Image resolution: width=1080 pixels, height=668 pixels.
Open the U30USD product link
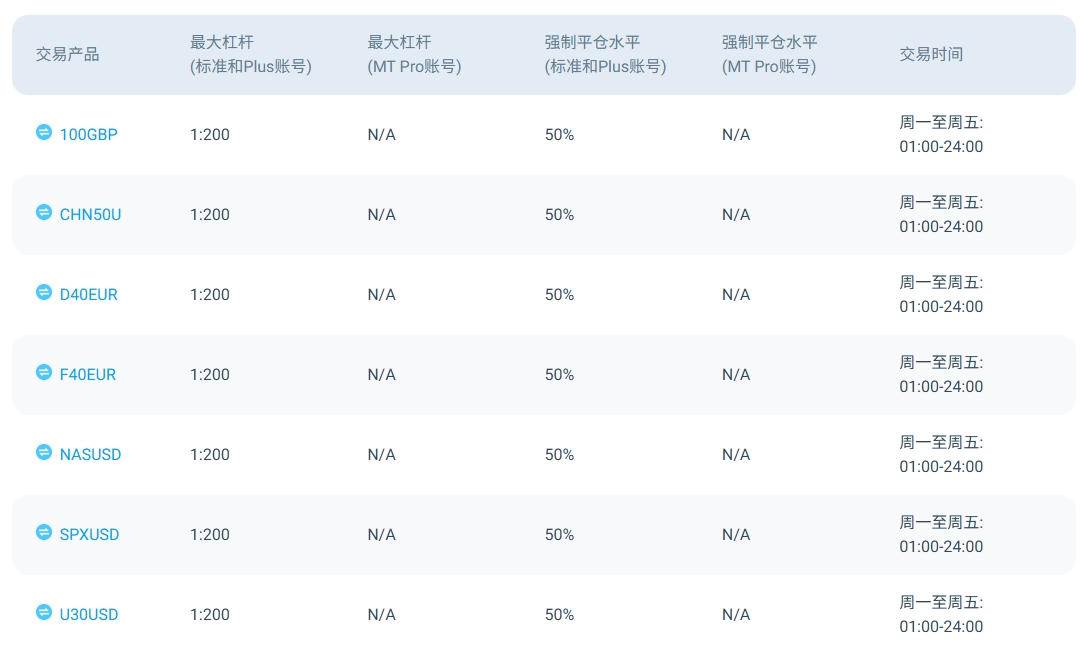pos(88,614)
